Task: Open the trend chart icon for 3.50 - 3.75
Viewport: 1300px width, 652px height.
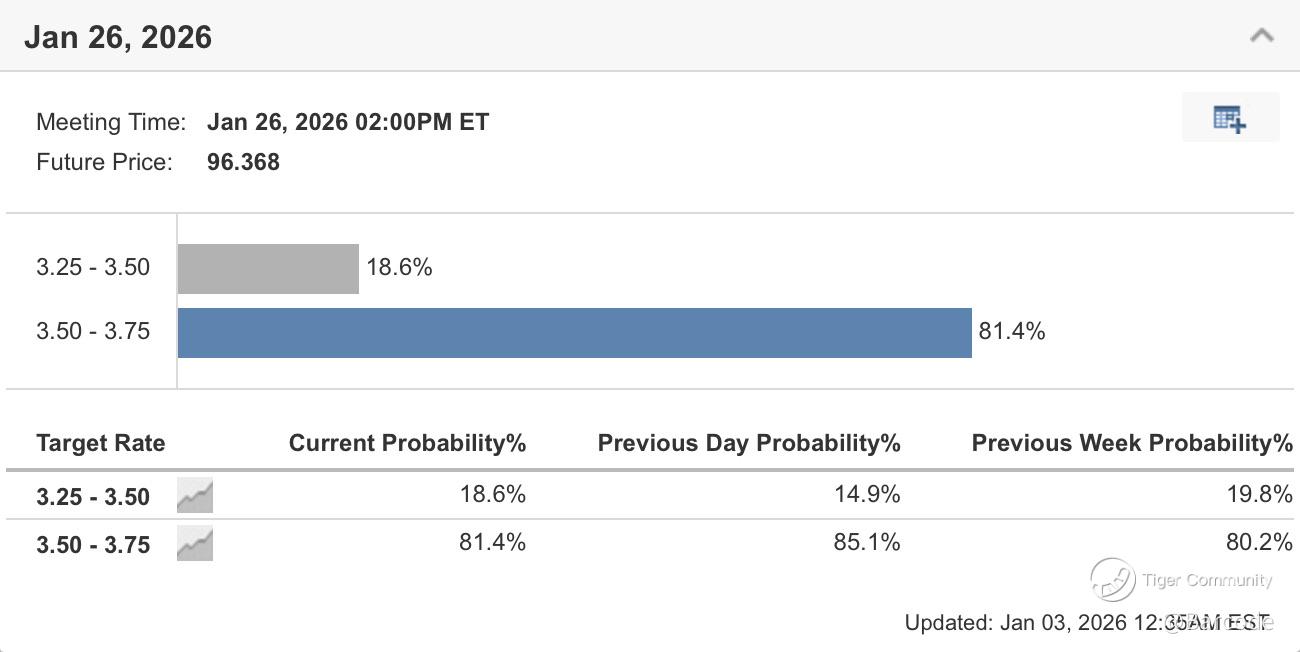Action: 195,544
